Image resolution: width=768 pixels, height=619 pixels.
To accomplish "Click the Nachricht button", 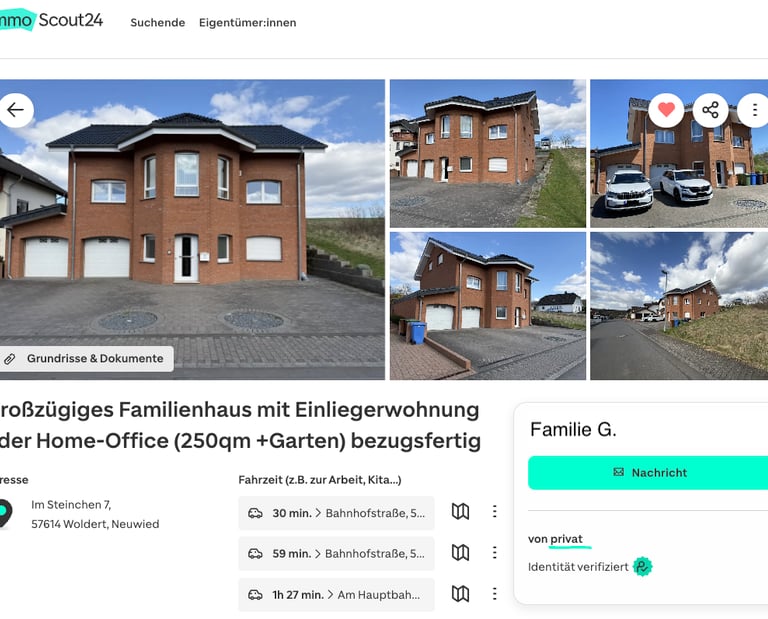I will tap(648, 473).
